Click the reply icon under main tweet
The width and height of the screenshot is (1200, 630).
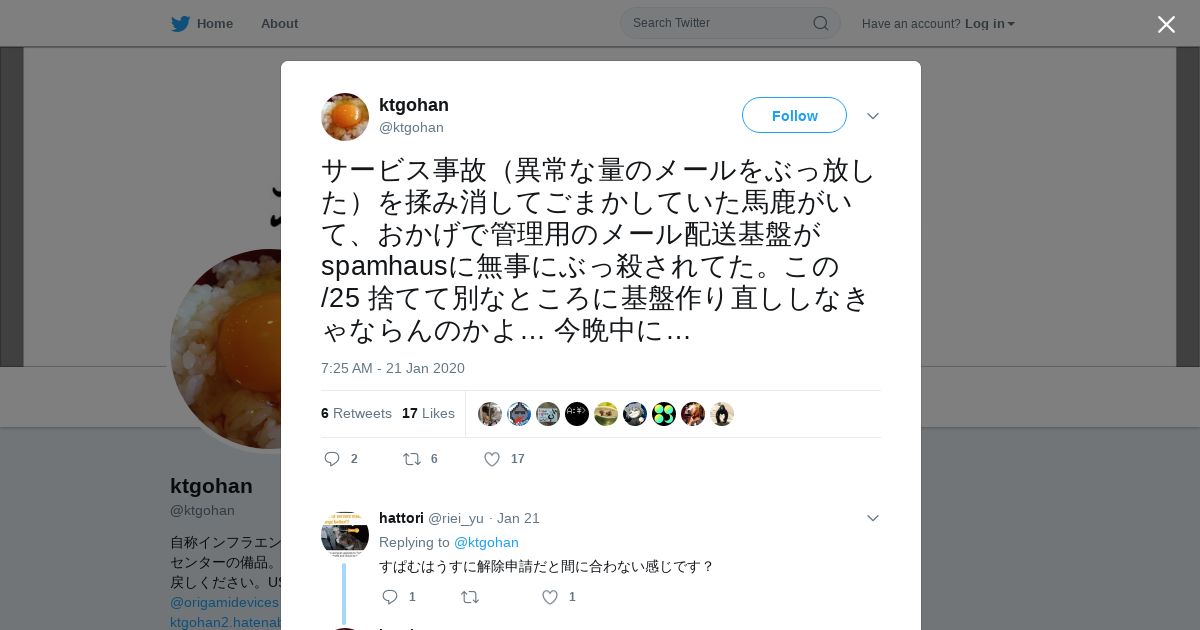333,459
